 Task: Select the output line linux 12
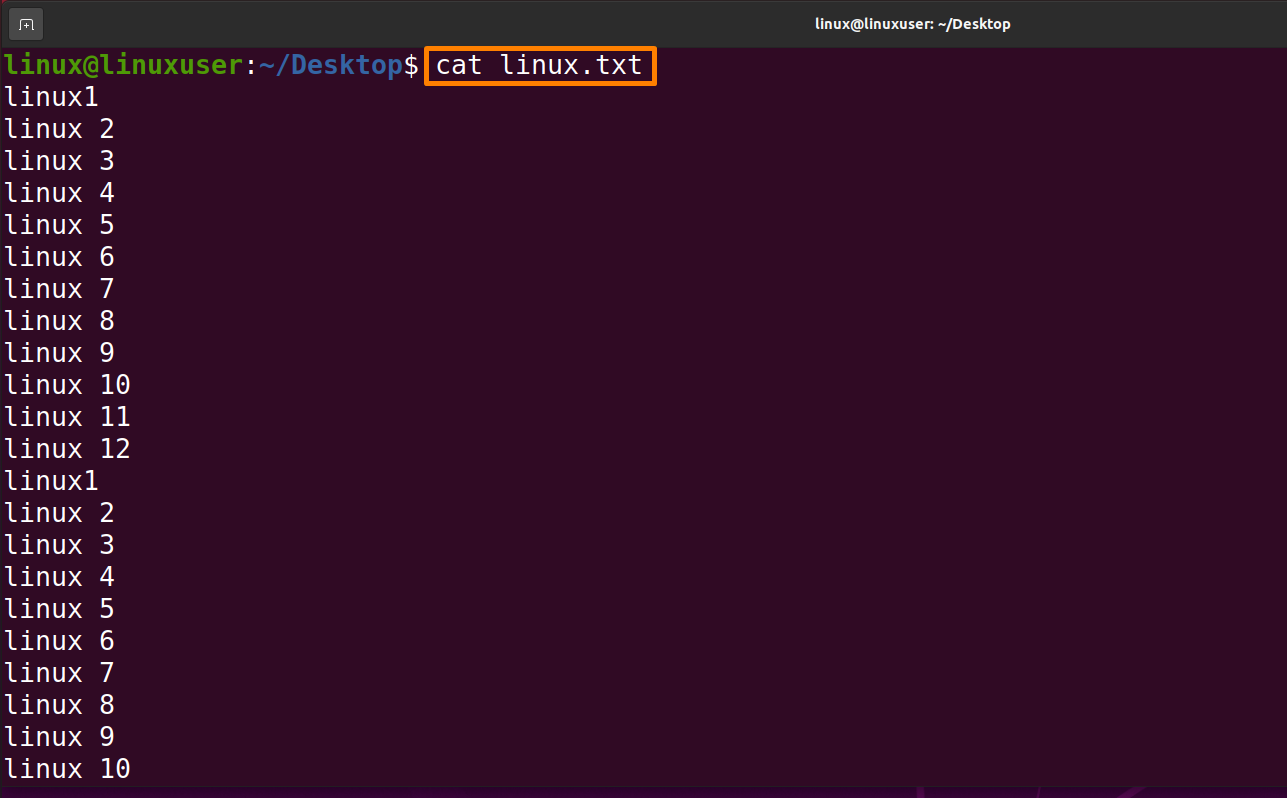(67, 448)
